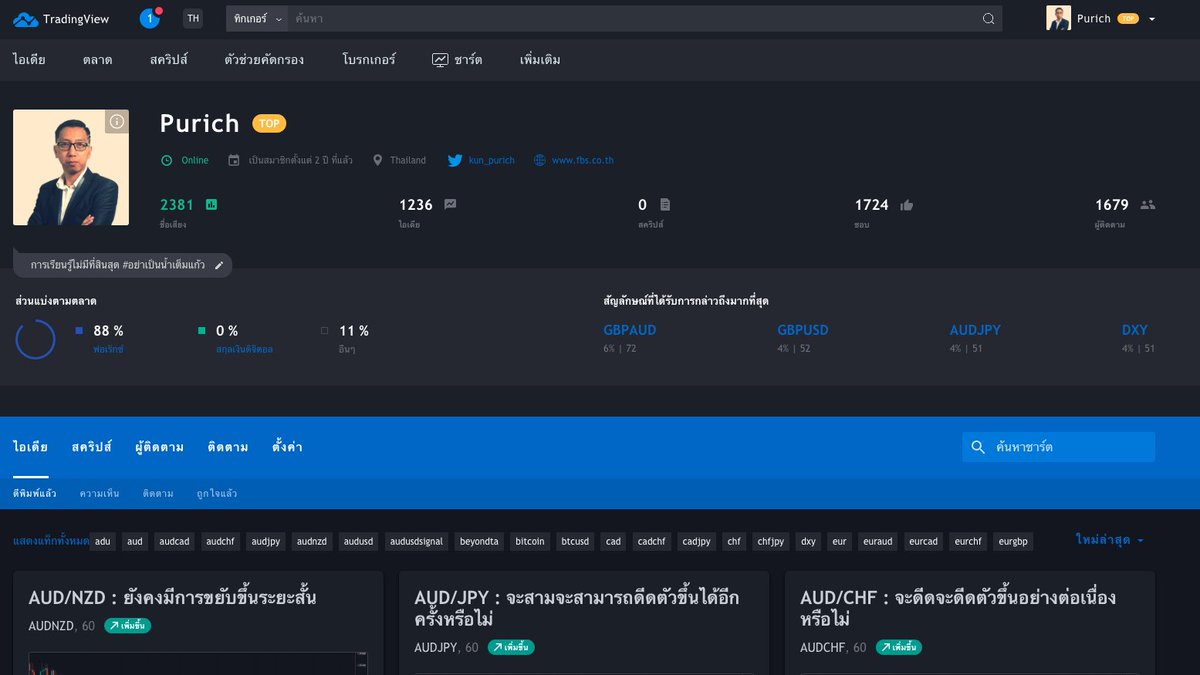Click the Online status indicator

coord(186,160)
